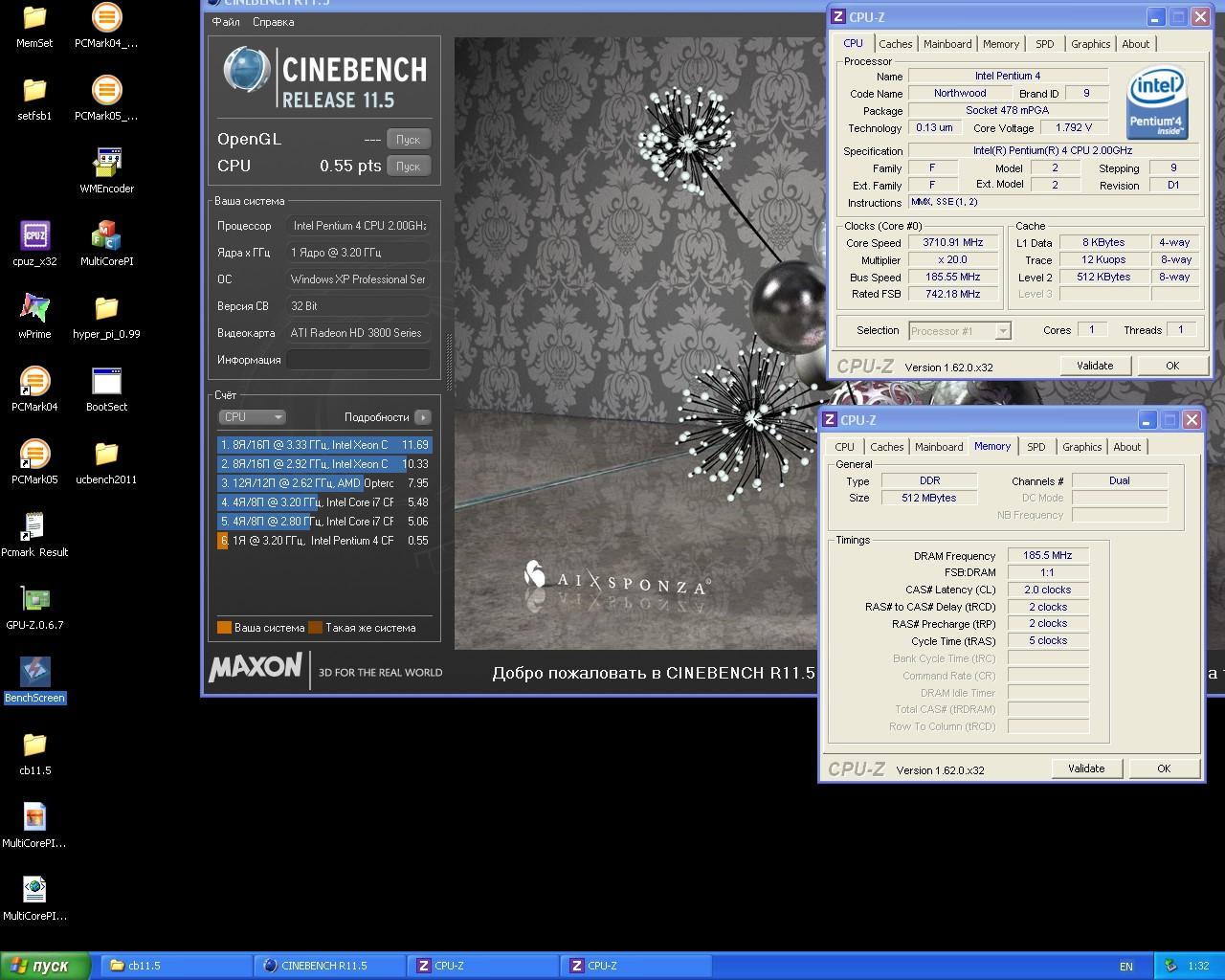Viewport: 1225px width, 980px height.
Task: Select the AMD Opteron ranking row 7.95
Action: click(x=324, y=483)
